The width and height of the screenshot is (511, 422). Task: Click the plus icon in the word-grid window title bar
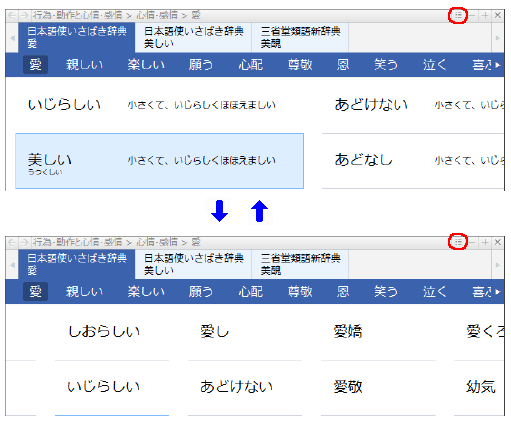[485, 242]
